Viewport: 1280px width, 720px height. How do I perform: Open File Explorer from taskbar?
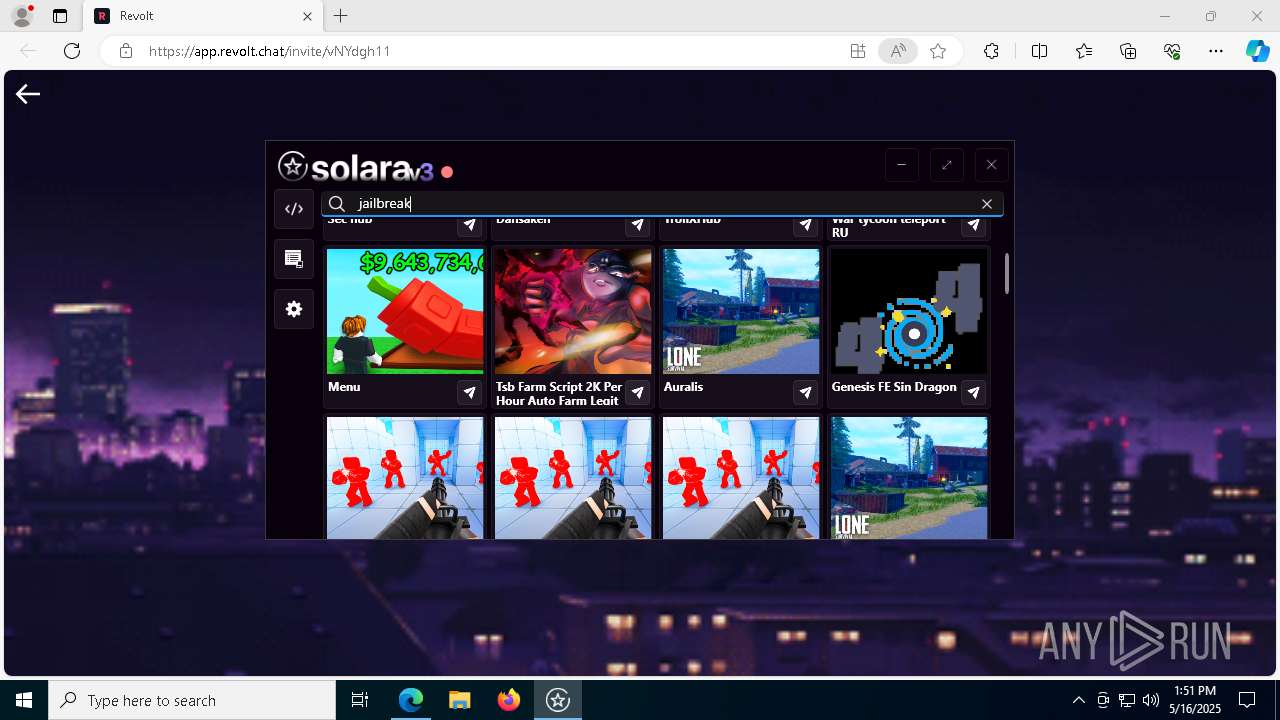point(459,700)
